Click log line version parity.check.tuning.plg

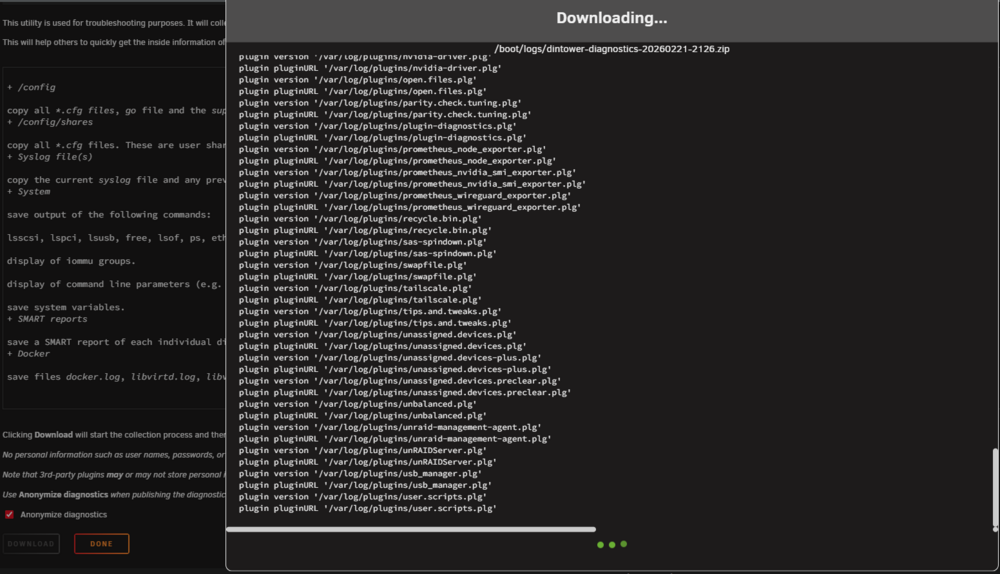point(380,103)
